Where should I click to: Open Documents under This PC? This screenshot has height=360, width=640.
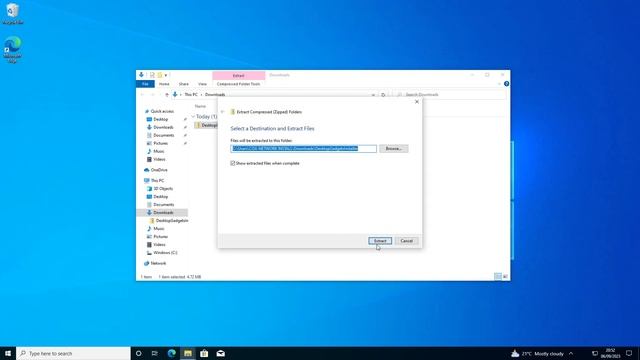[x=163, y=204]
